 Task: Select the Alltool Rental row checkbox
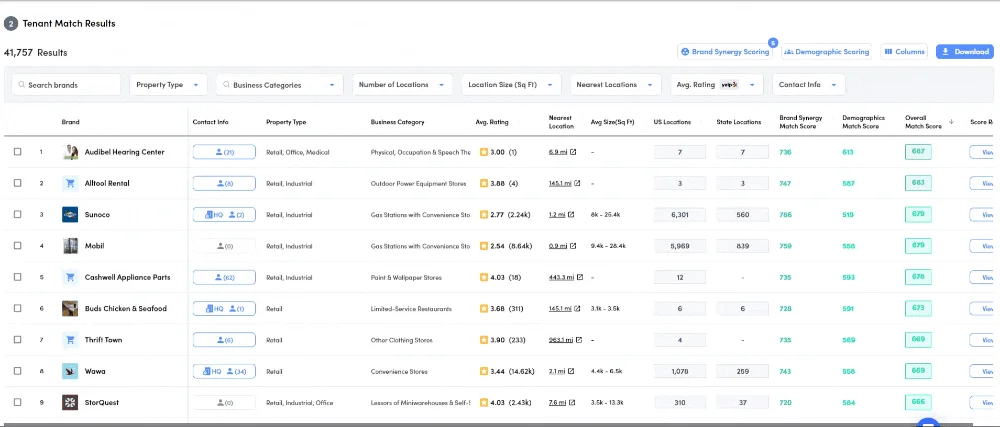18,184
